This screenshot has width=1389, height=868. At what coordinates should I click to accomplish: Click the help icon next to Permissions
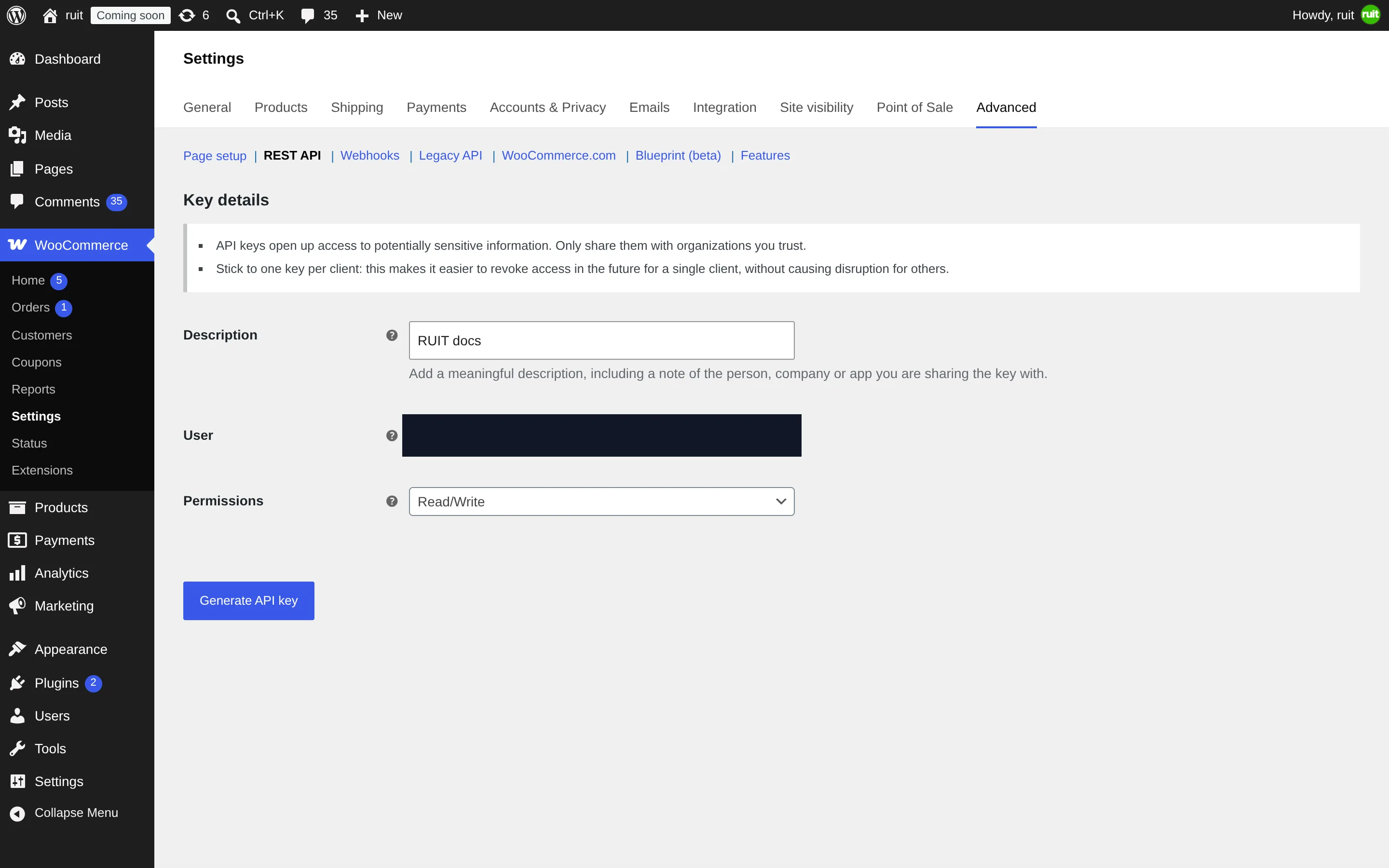click(392, 501)
